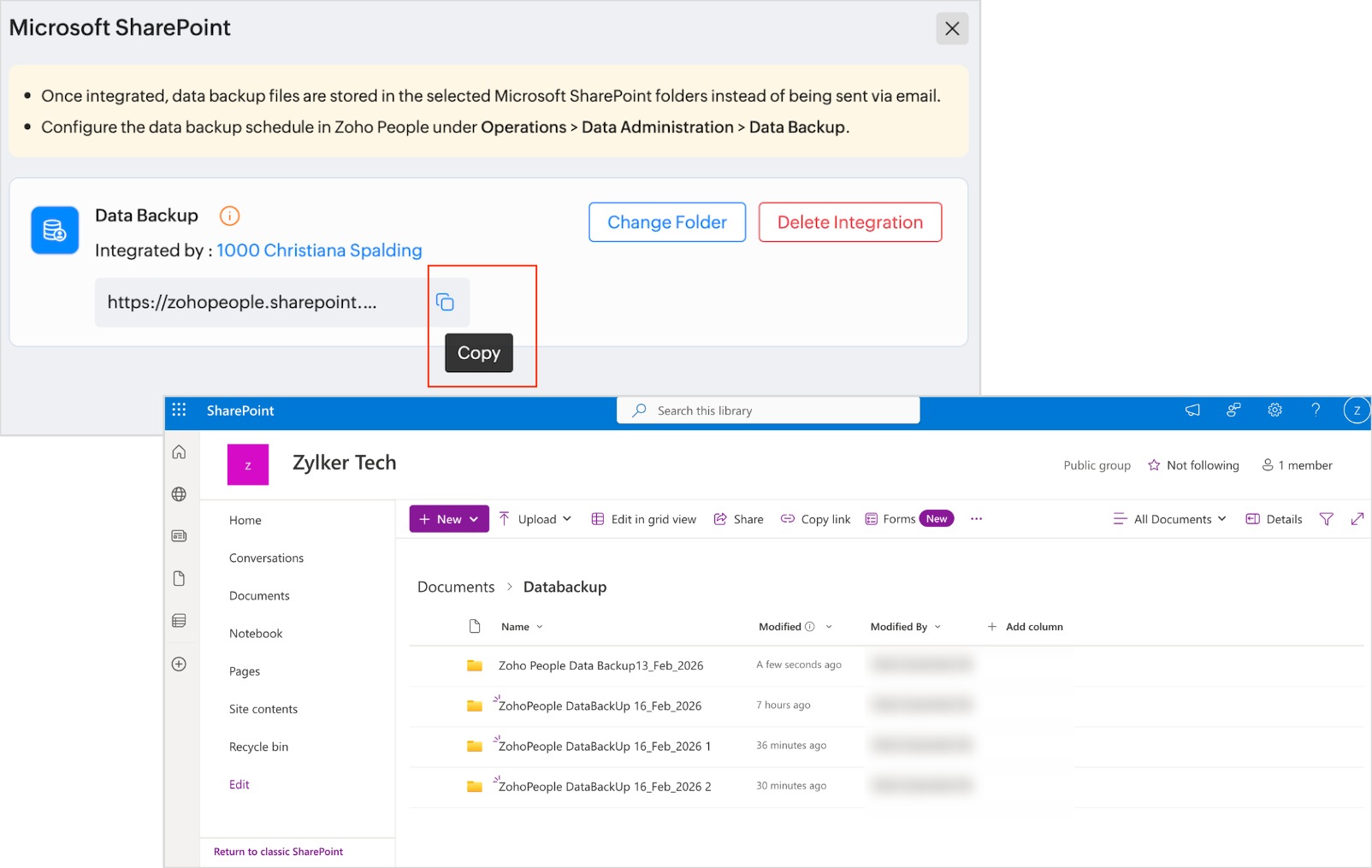Click the Delete Integration button
Screen dimensions: 1372x868
[x=849, y=222]
